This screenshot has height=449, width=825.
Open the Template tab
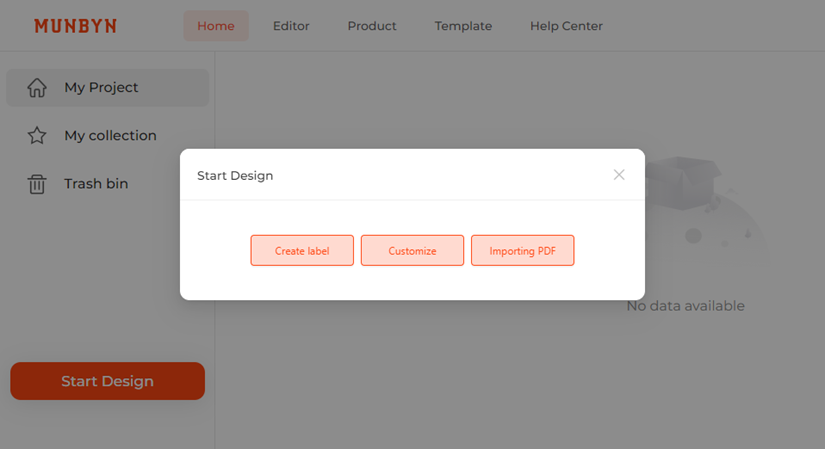coord(463,26)
